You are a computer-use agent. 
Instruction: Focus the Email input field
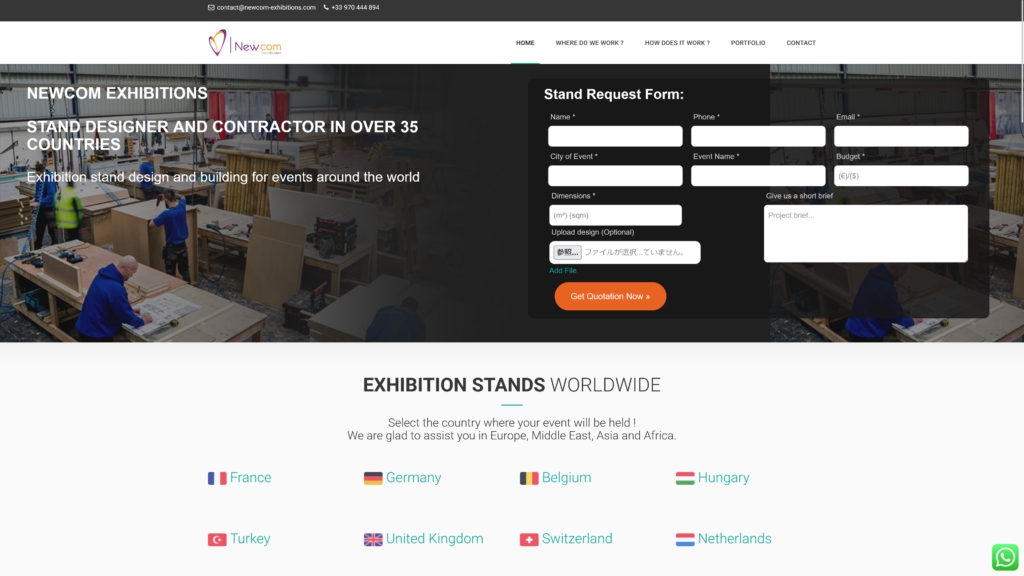coord(901,136)
